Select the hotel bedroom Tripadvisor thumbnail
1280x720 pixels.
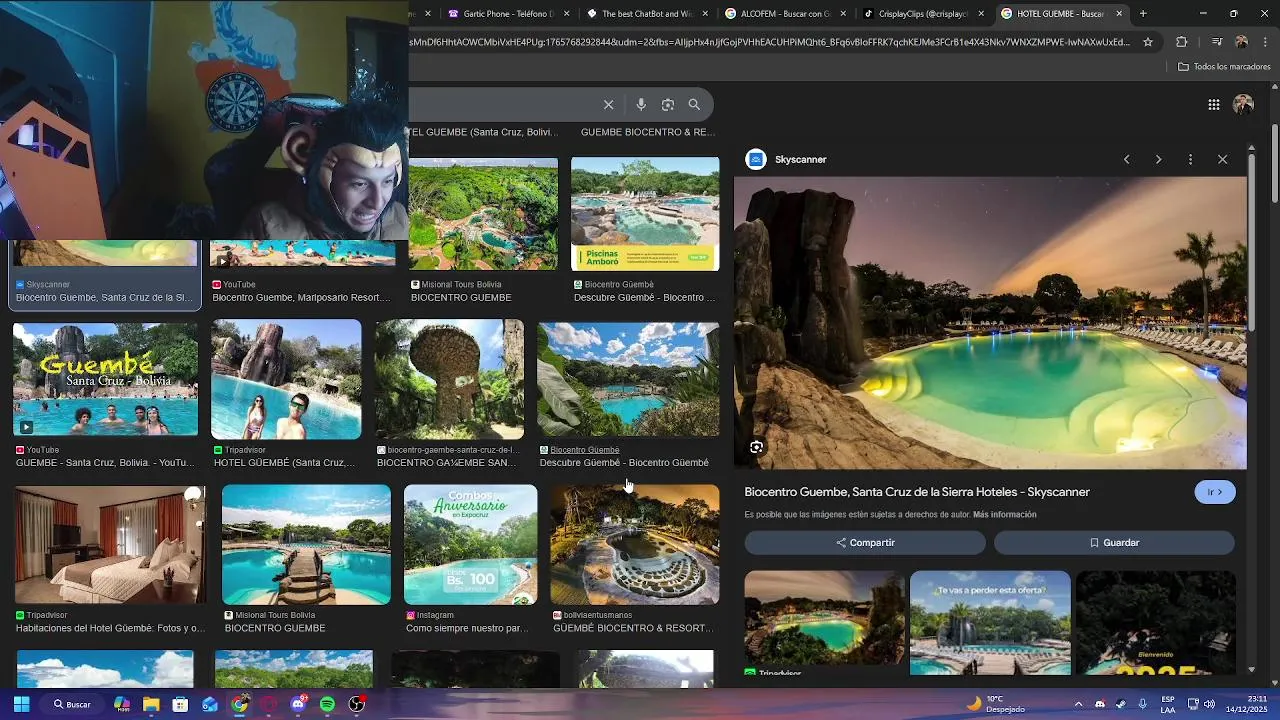pos(110,545)
